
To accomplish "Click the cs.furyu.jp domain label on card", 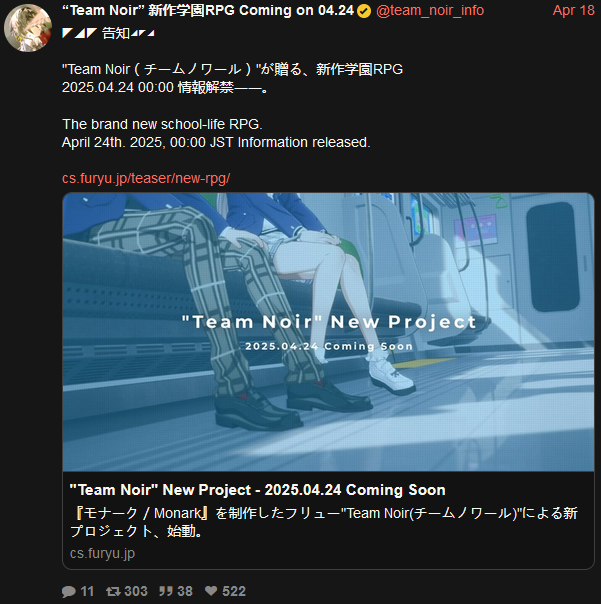I will click(102, 553).
